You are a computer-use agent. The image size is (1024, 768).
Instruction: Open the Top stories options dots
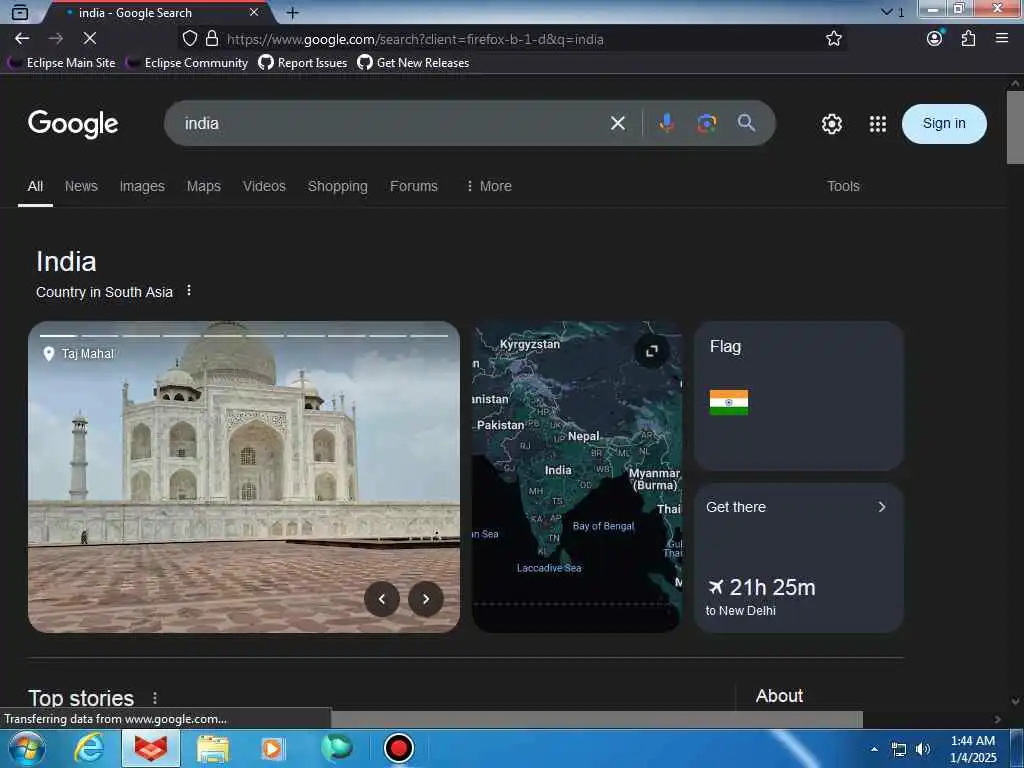(155, 697)
